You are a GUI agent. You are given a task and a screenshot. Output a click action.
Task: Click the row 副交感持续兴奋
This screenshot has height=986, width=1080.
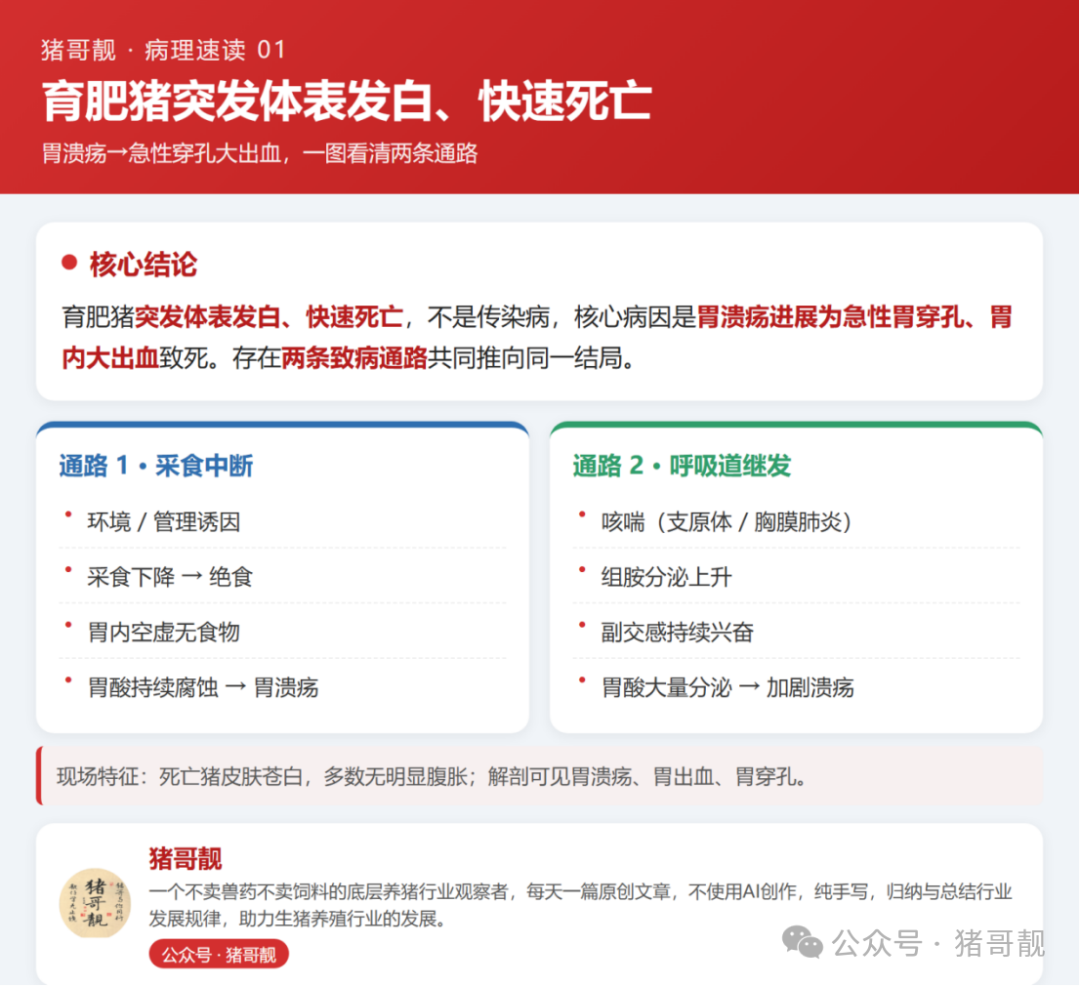point(796,632)
